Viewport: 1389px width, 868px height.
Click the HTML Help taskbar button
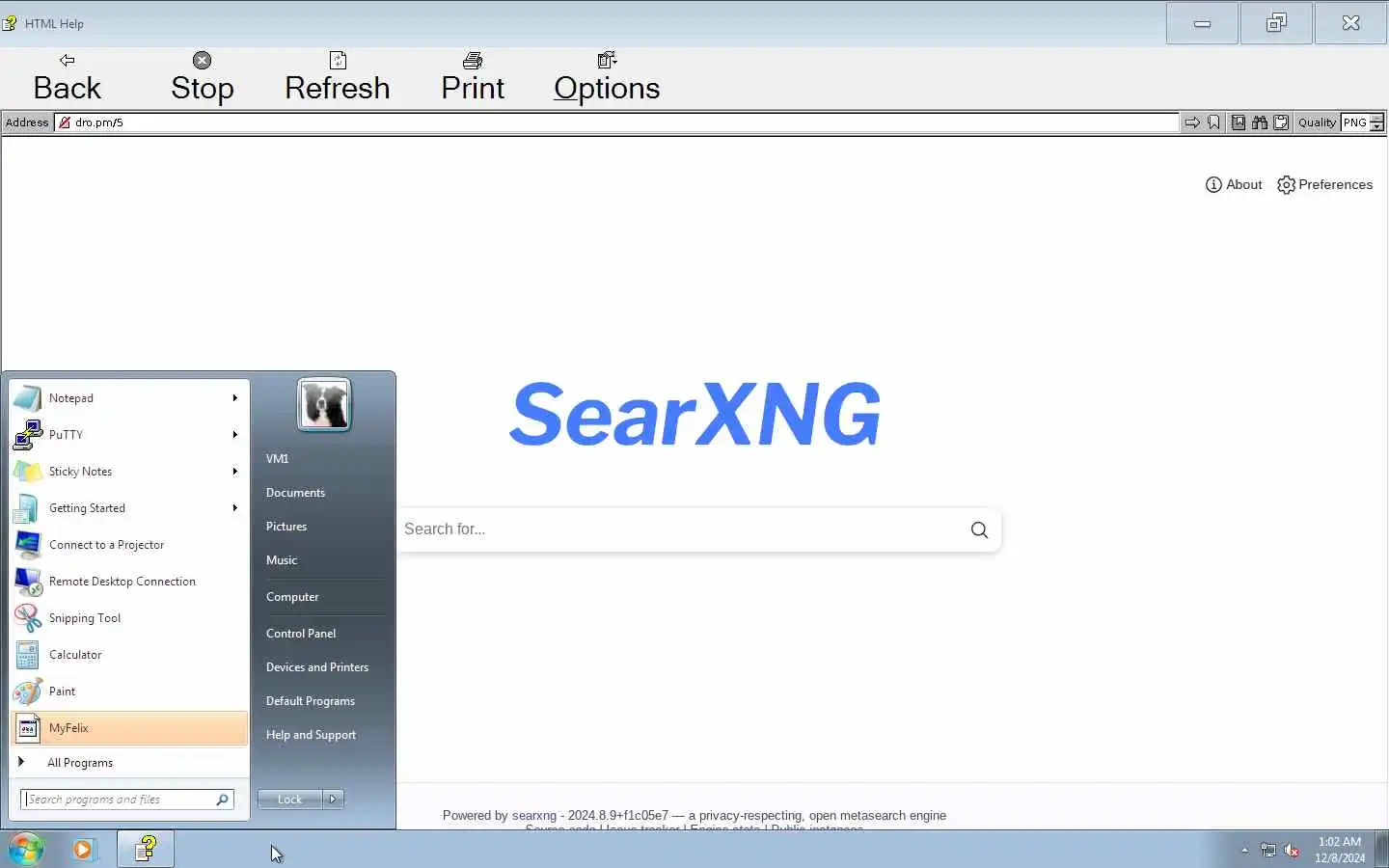(146, 849)
